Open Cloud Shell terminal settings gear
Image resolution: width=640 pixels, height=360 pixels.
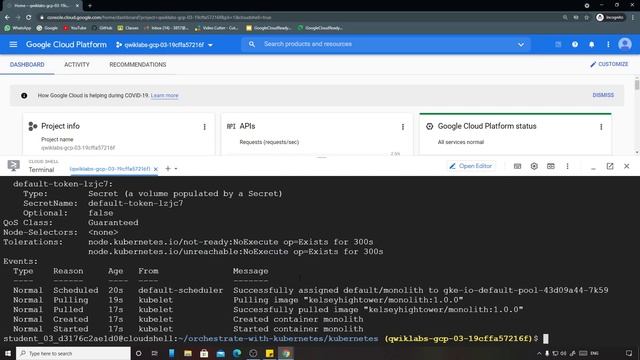click(x=534, y=166)
